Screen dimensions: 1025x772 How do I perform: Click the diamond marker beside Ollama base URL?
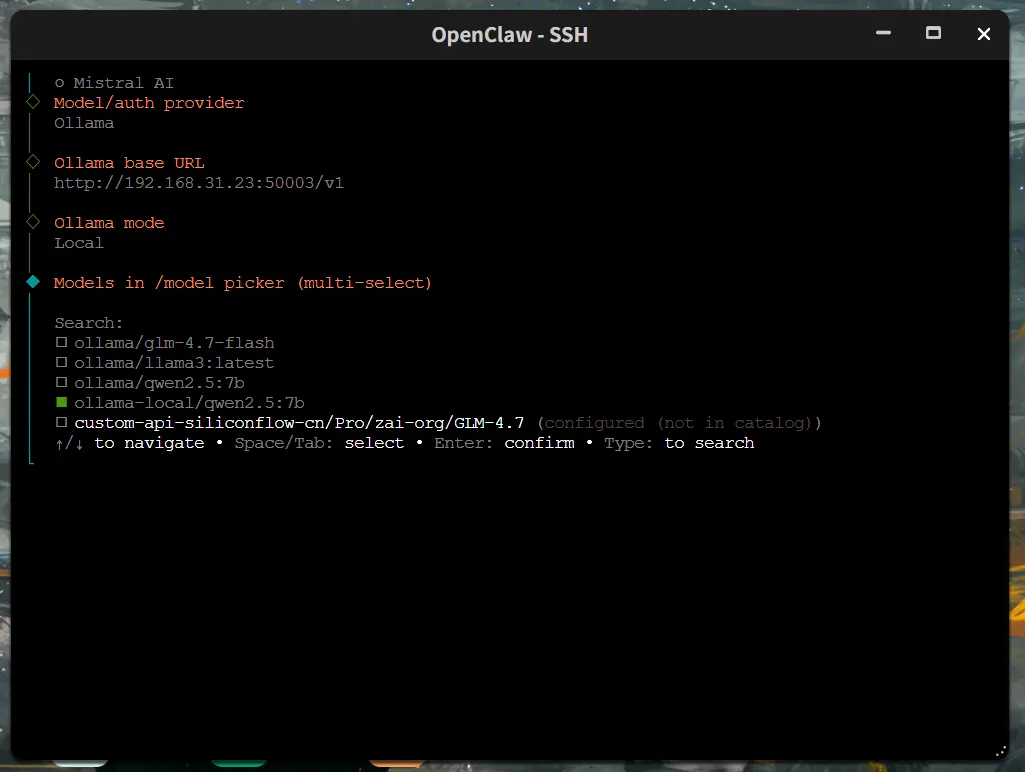pos(33,162)
